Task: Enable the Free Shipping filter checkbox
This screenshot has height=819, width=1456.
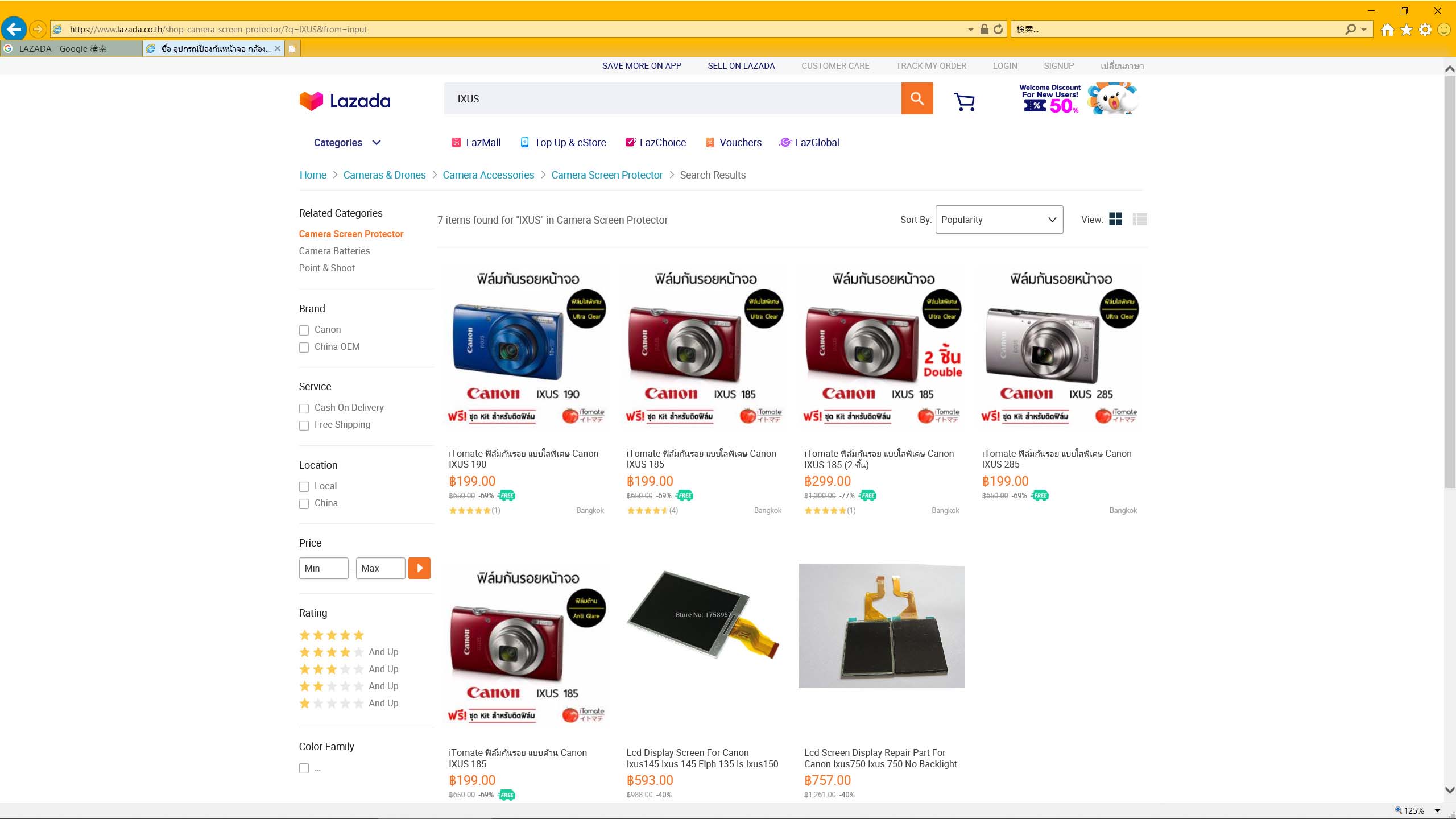Action: tap(304, 425)
